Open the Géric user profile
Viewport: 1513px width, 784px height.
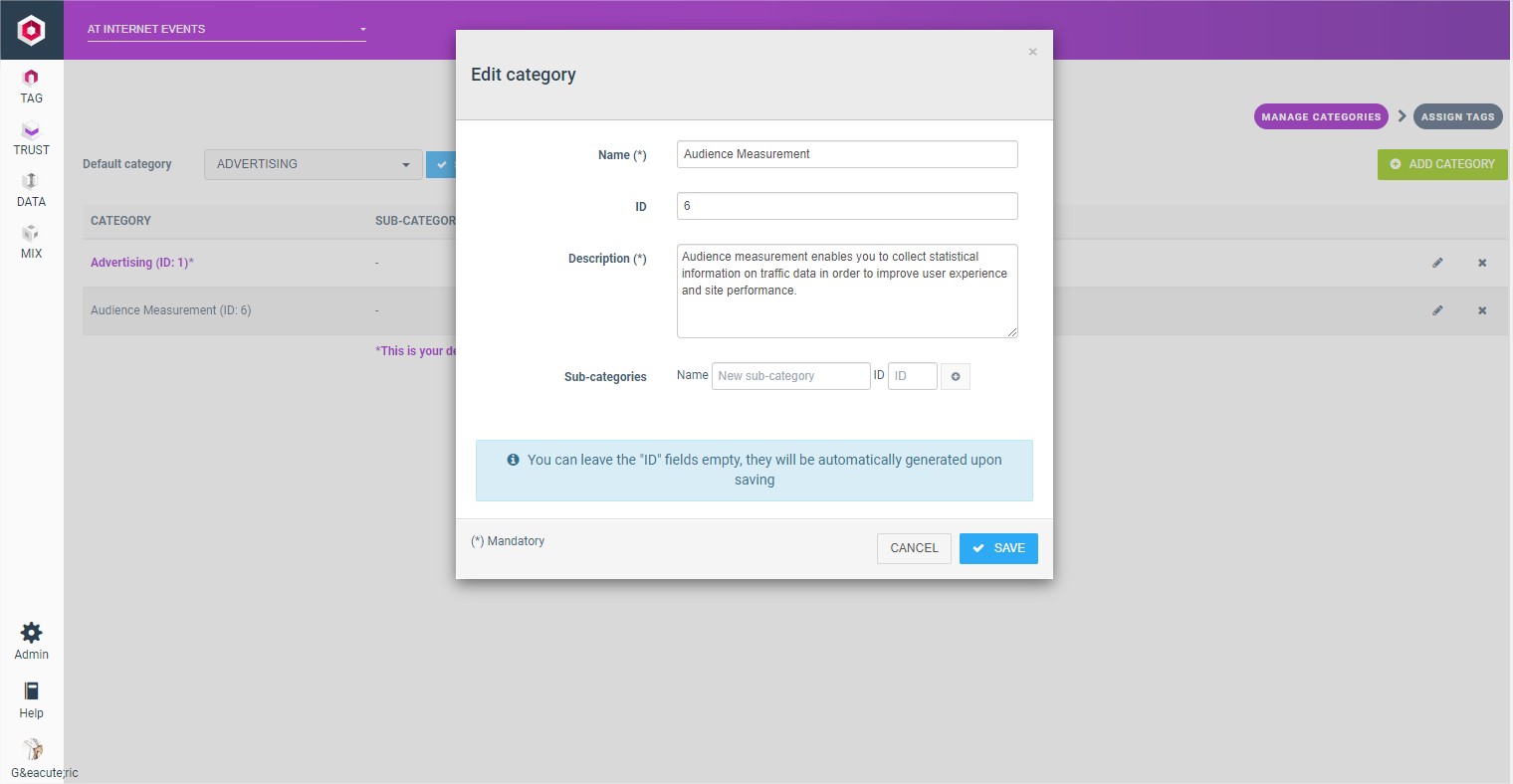(x=31, y=756)
